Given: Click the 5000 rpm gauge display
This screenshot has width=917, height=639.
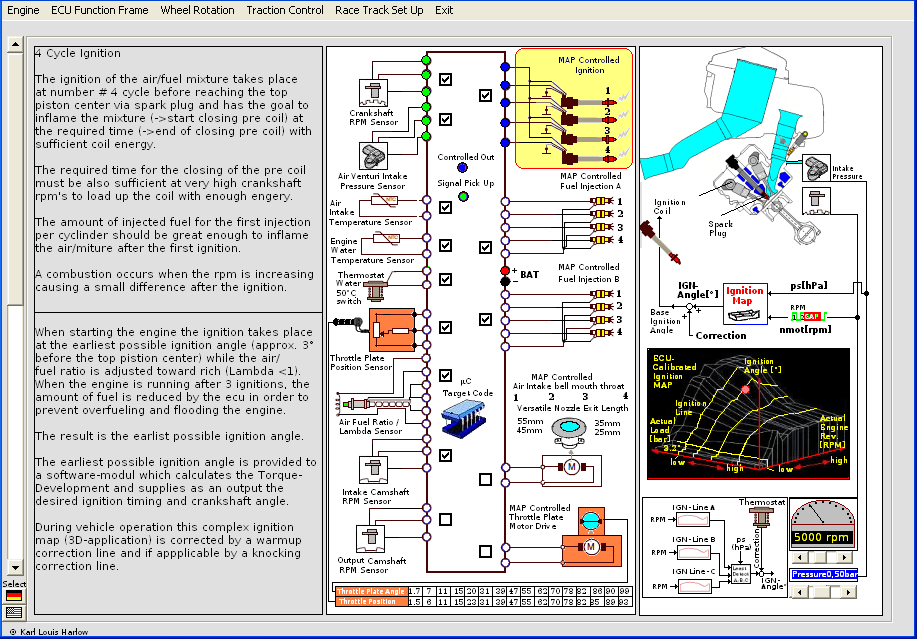Looking at the screenshot, I should [822, 537].
